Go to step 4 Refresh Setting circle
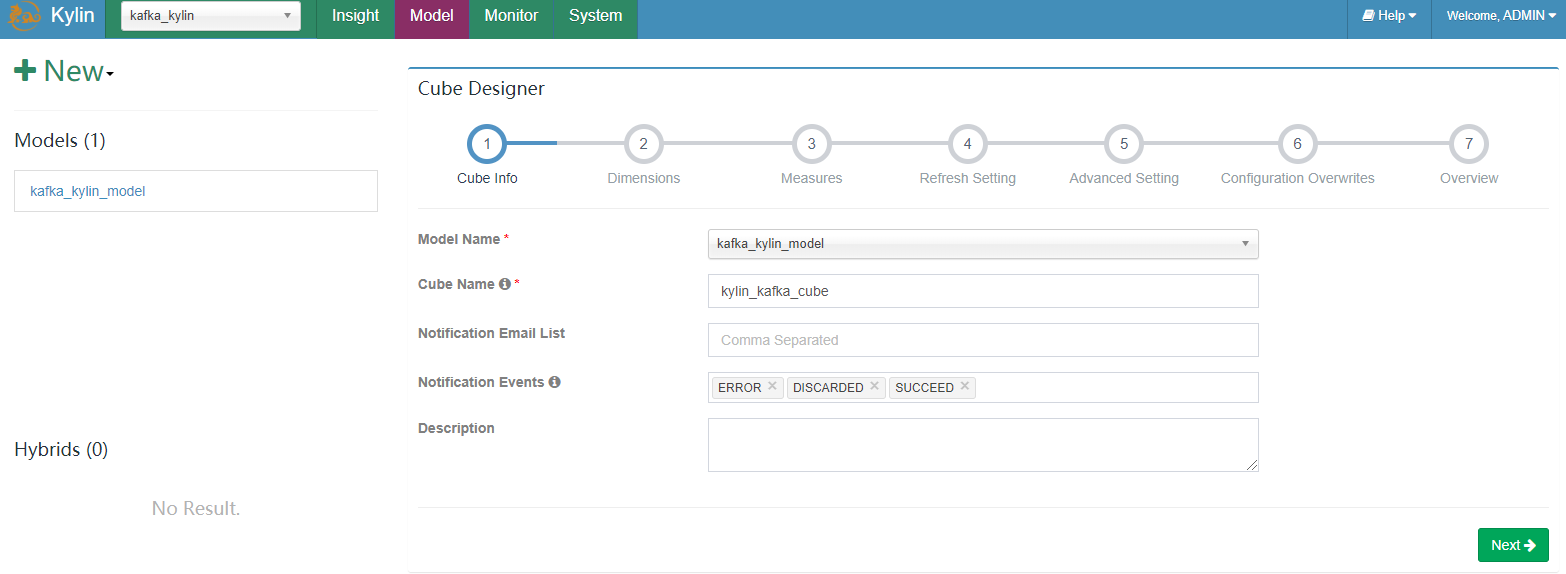Image resolution: width=1566 pixels, height=574 pixels. pyautogui.click(x=967, y=144)
